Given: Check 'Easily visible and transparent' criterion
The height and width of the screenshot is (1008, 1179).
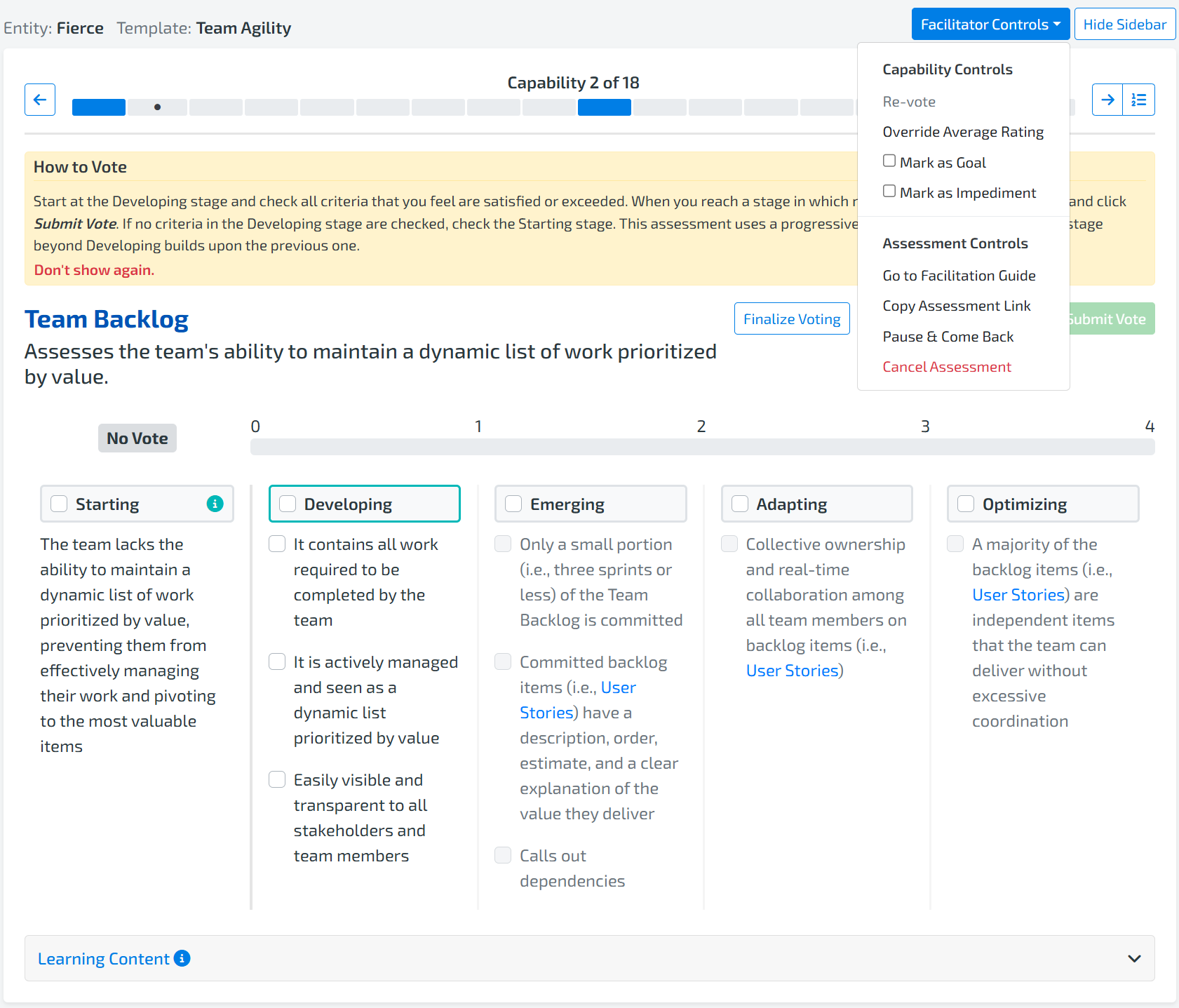Looking at the screenshot, I should 277,779.
